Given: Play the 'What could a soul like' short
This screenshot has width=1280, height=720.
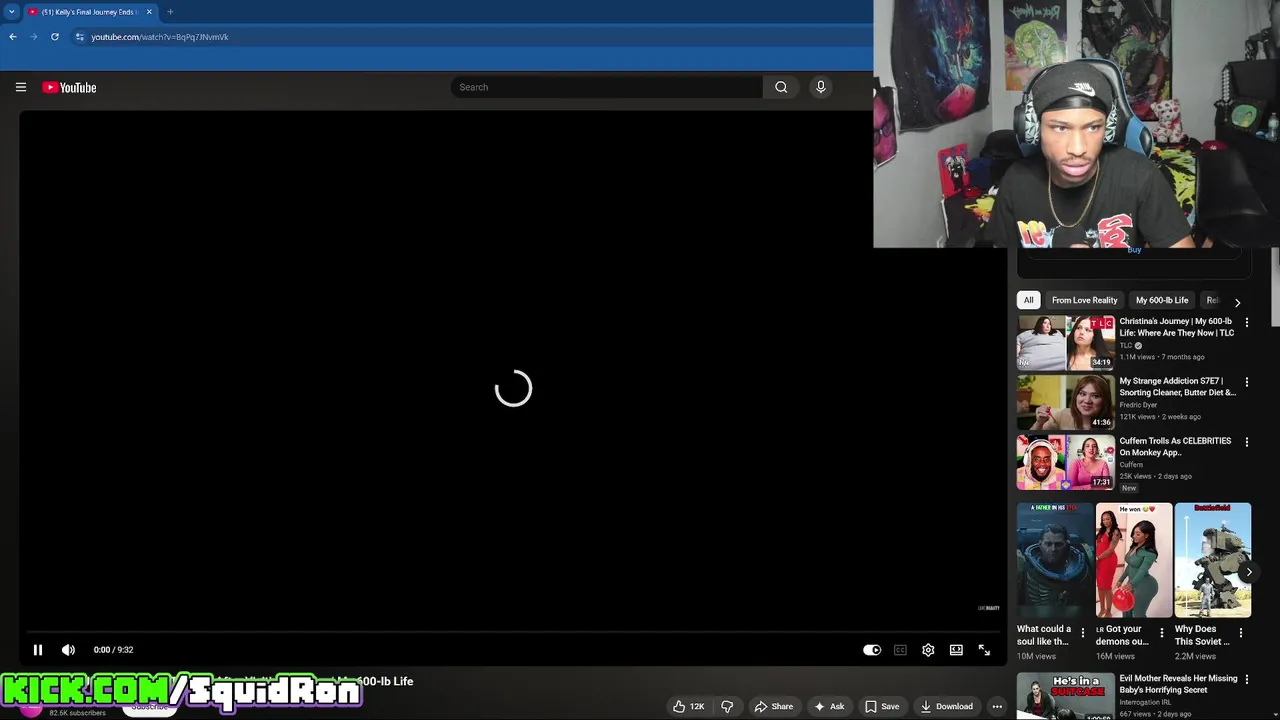Looking at the screenshot, I should [x=1055, y=560].
